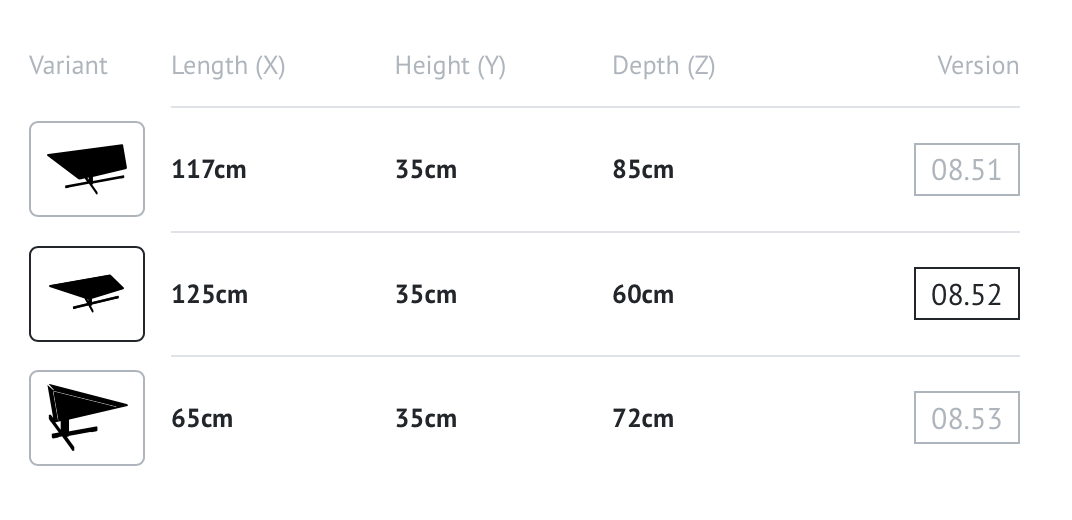Click the 35cm height in second row

tap(426, 295)
